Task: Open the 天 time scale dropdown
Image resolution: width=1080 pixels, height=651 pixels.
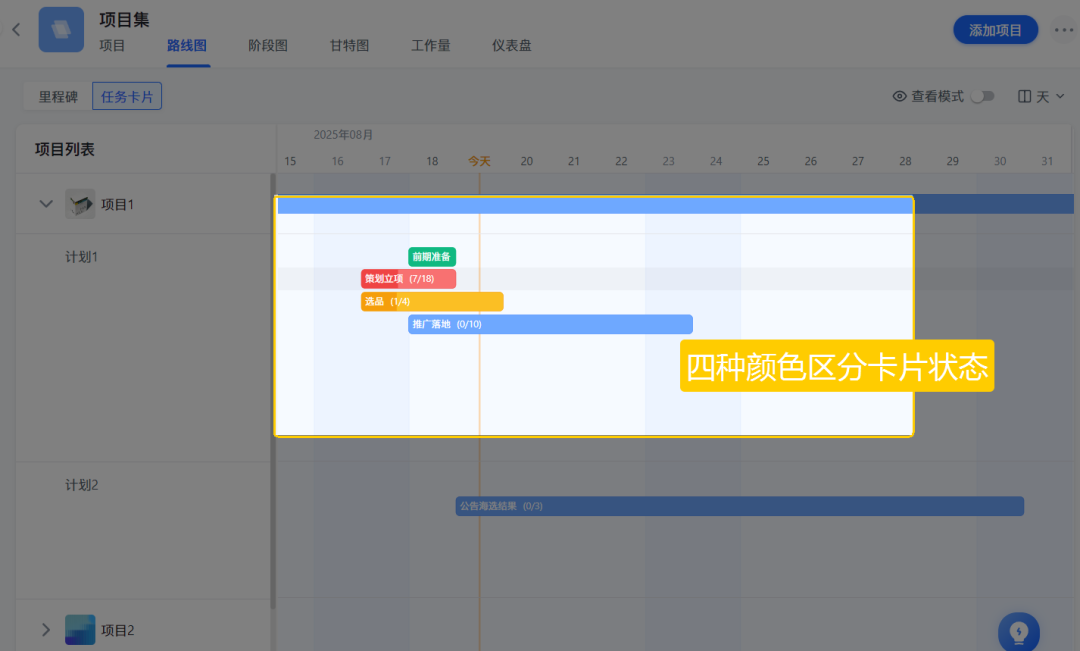Action: tap(1041, 96)
